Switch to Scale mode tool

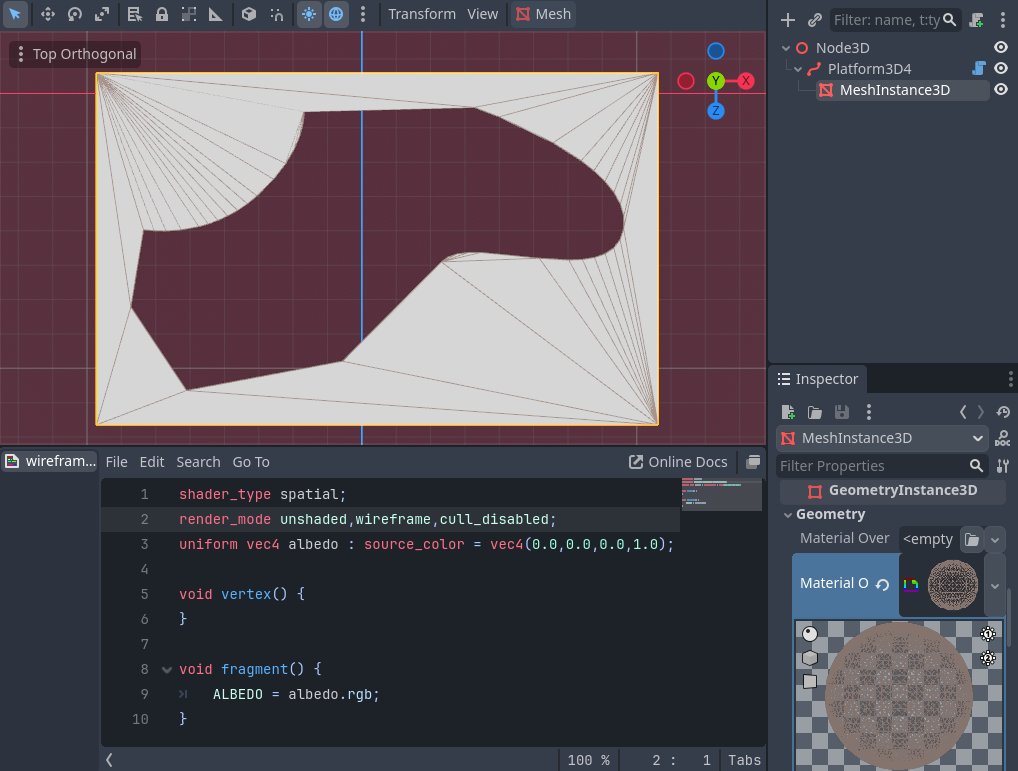click(x=103, y=14)
